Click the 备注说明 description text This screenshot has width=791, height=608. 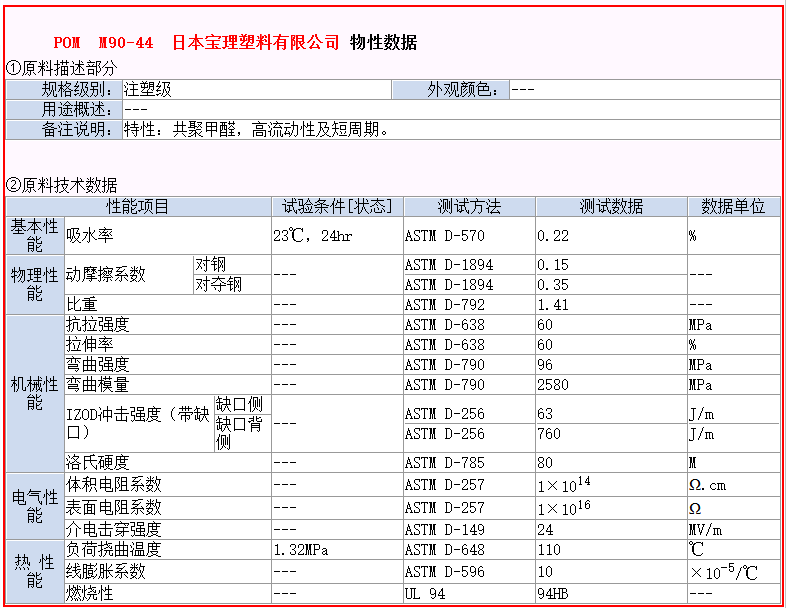click(255, 130)
